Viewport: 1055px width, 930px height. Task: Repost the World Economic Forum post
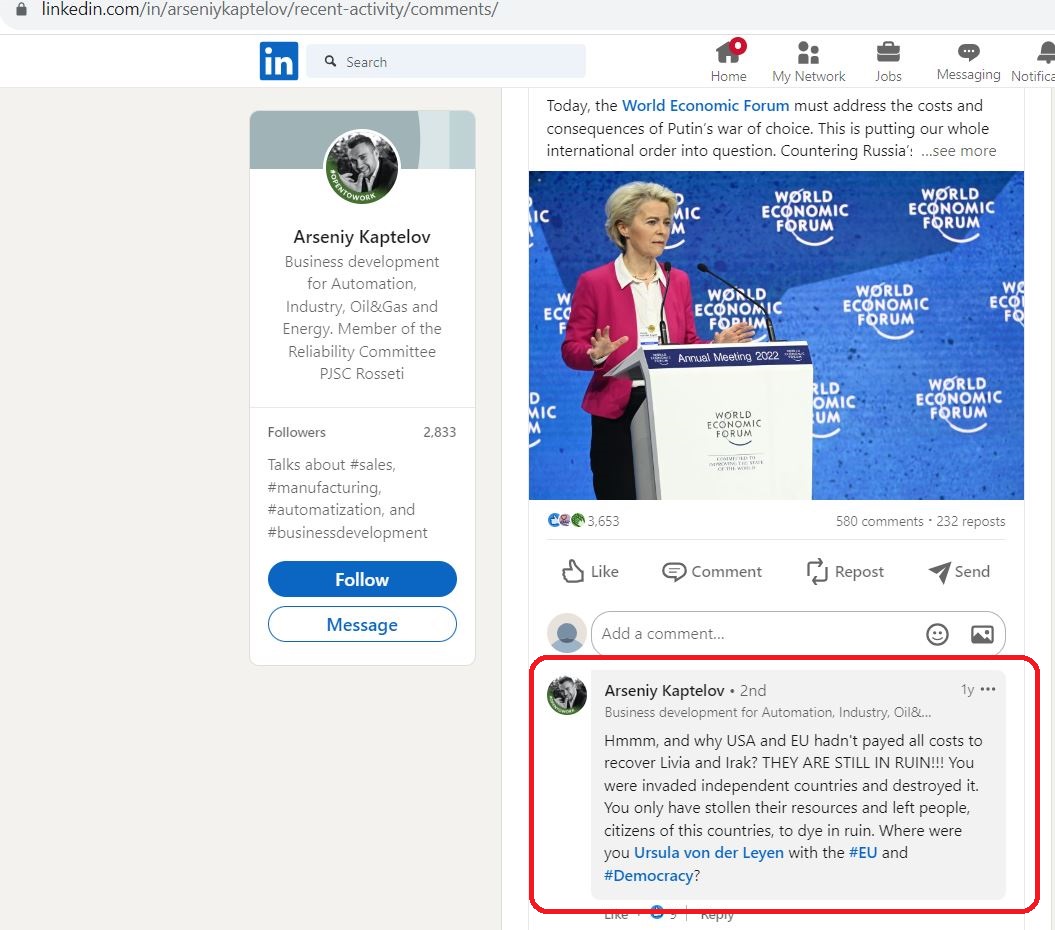pos(845,571)
